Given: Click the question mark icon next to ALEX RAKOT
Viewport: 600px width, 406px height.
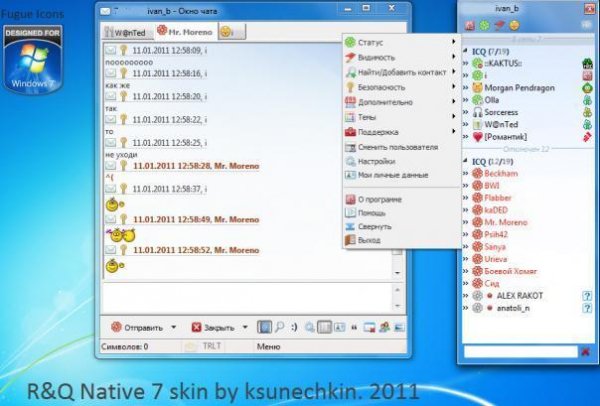Looking at the screenshot, I should tap(587, 296).
